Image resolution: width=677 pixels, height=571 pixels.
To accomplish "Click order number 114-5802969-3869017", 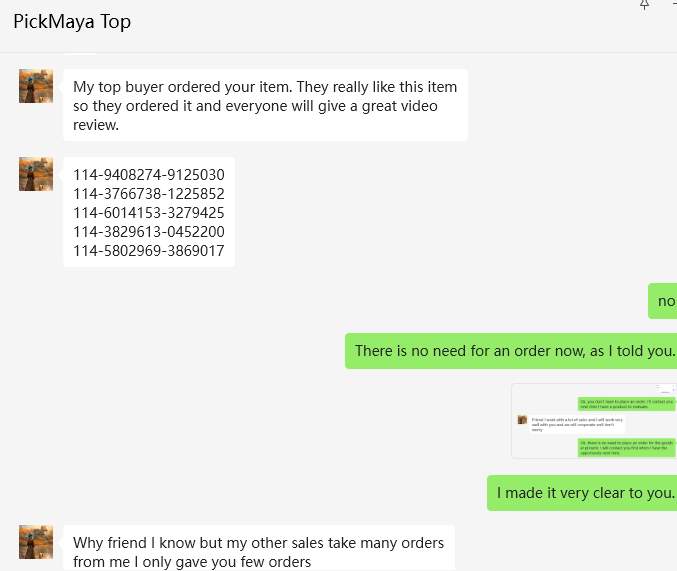I will tap(149, 251).
